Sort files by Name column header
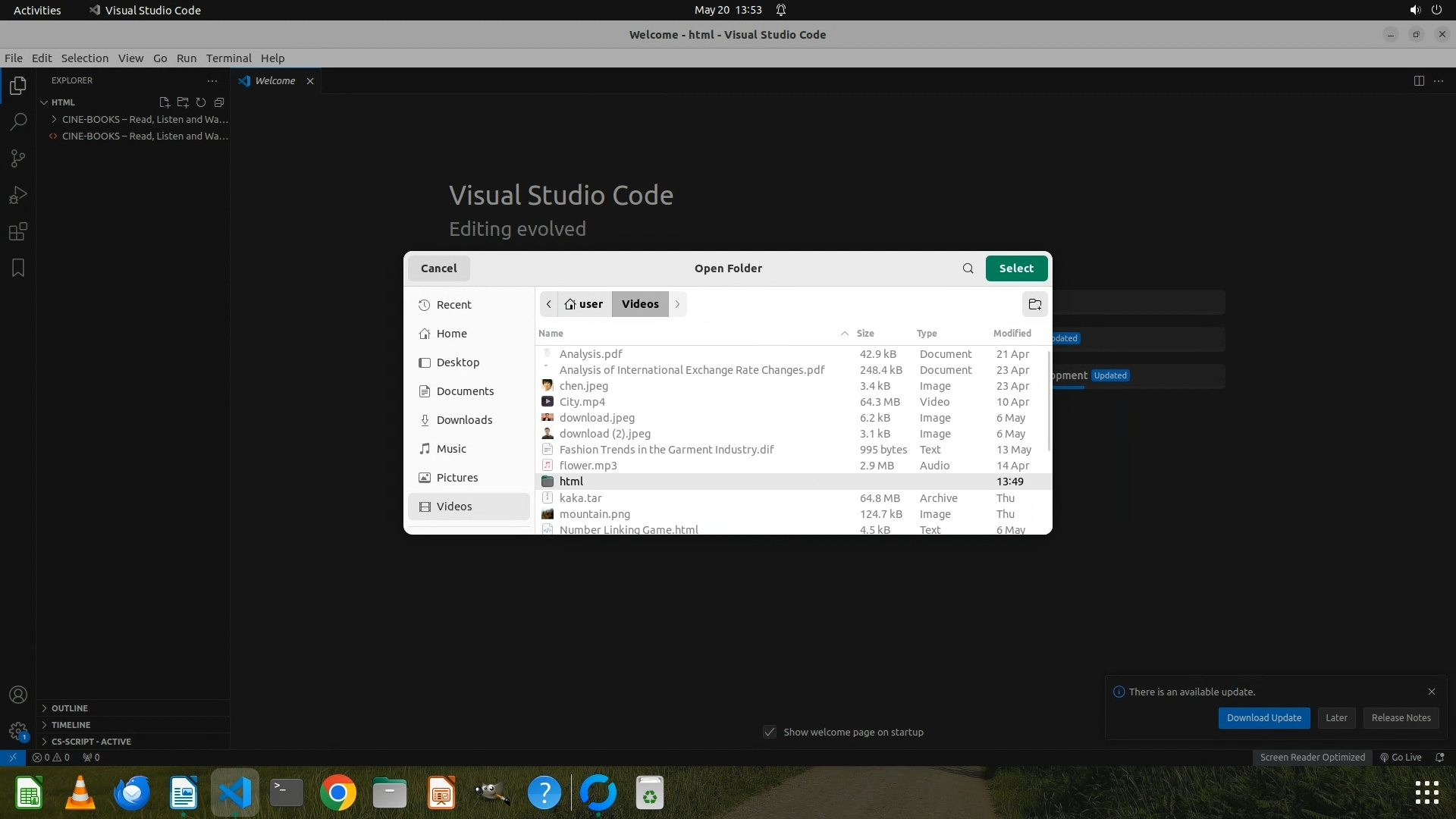Image resolution: width=1456 pixels, height=819 pixels. 551,334
